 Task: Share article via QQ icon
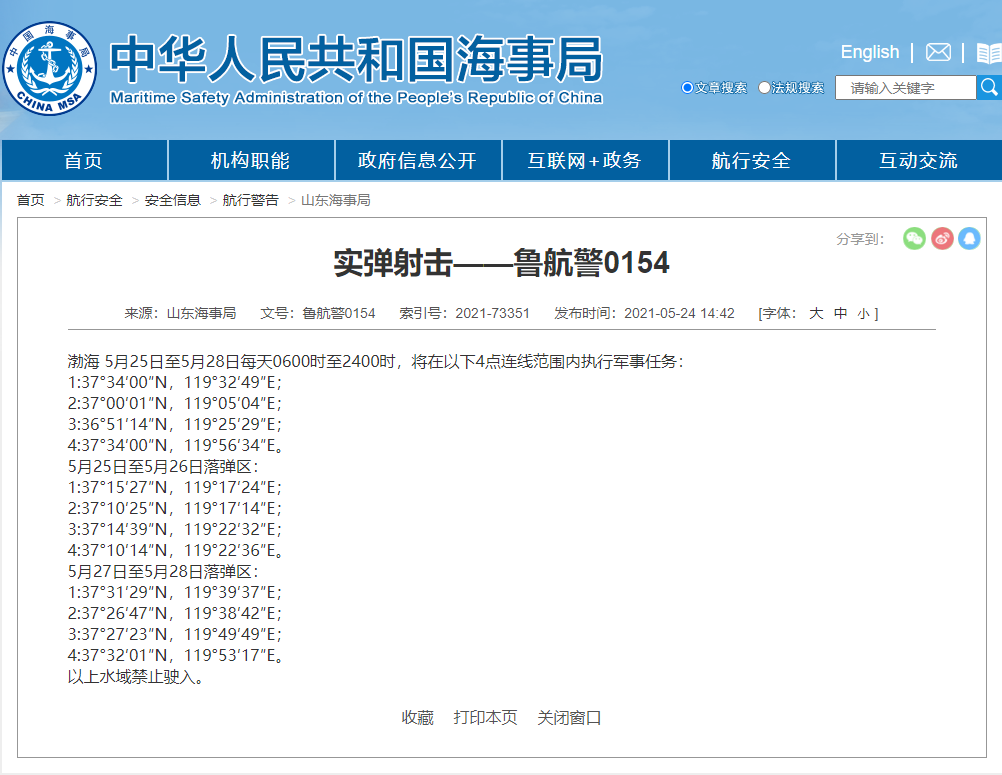pyautogui.click(x=969, y=238)
